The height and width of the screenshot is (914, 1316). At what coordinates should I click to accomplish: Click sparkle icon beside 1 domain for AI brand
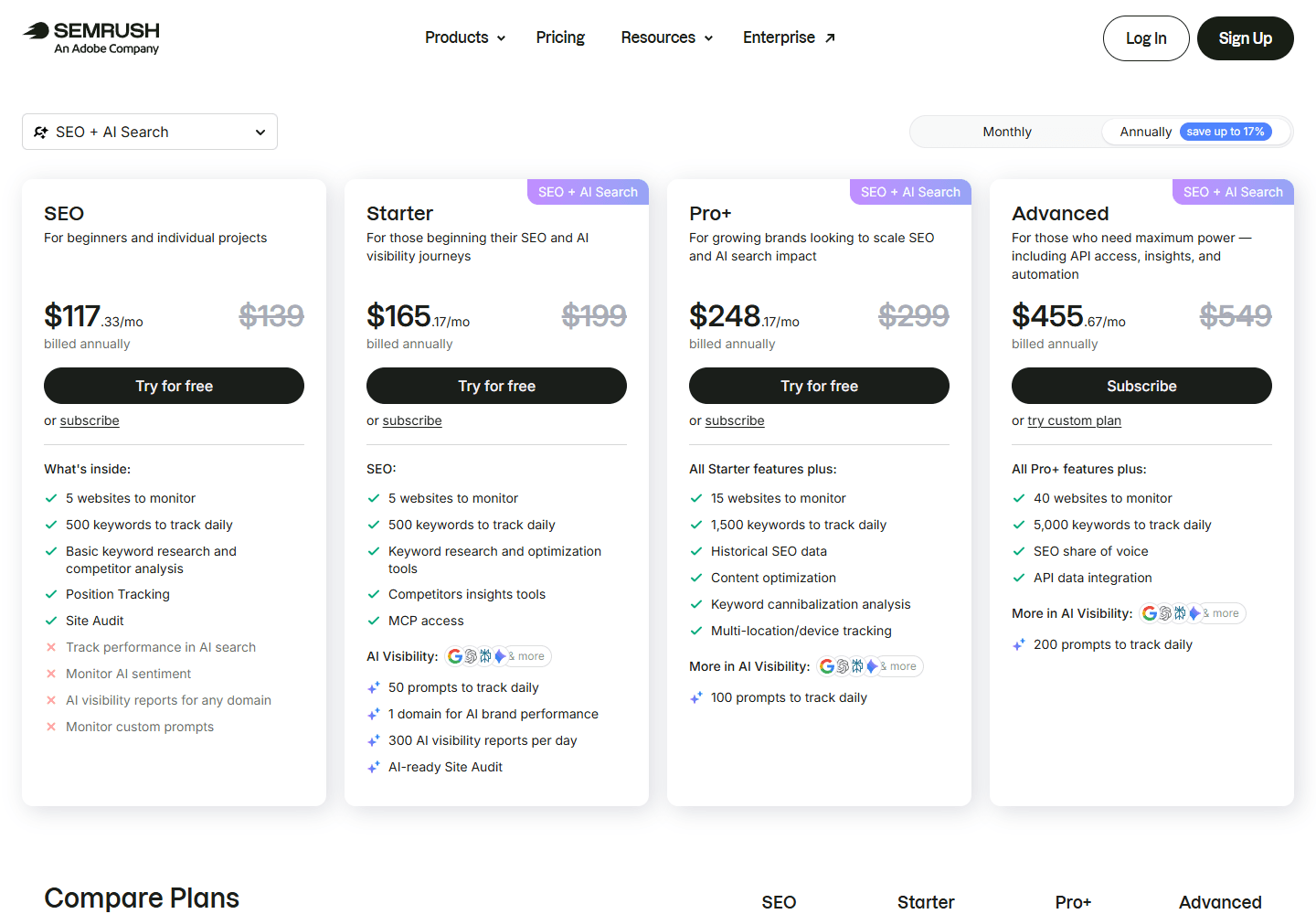374,714
